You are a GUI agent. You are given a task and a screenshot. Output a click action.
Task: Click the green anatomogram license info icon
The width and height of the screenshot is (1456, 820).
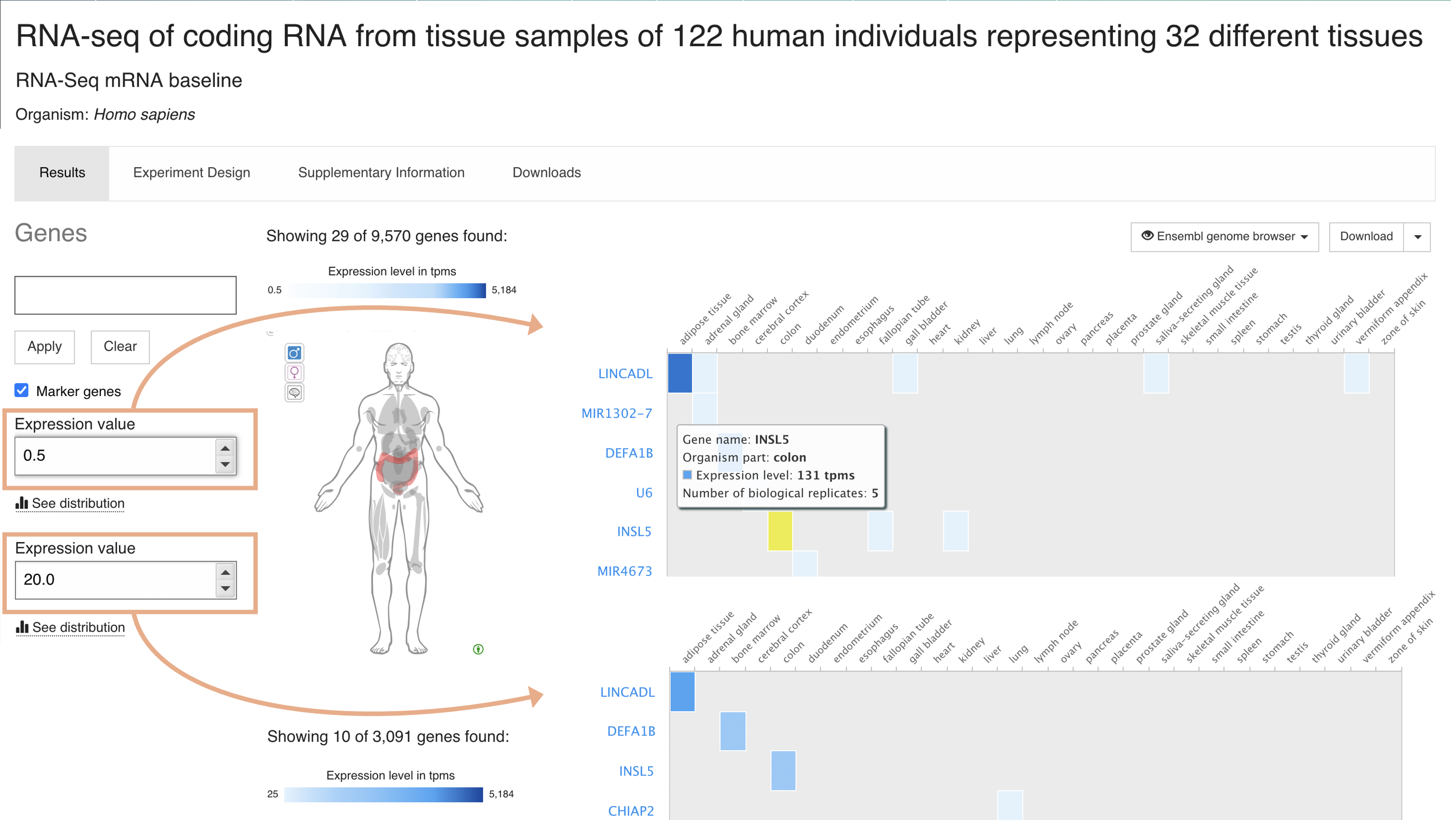(478, 649)
